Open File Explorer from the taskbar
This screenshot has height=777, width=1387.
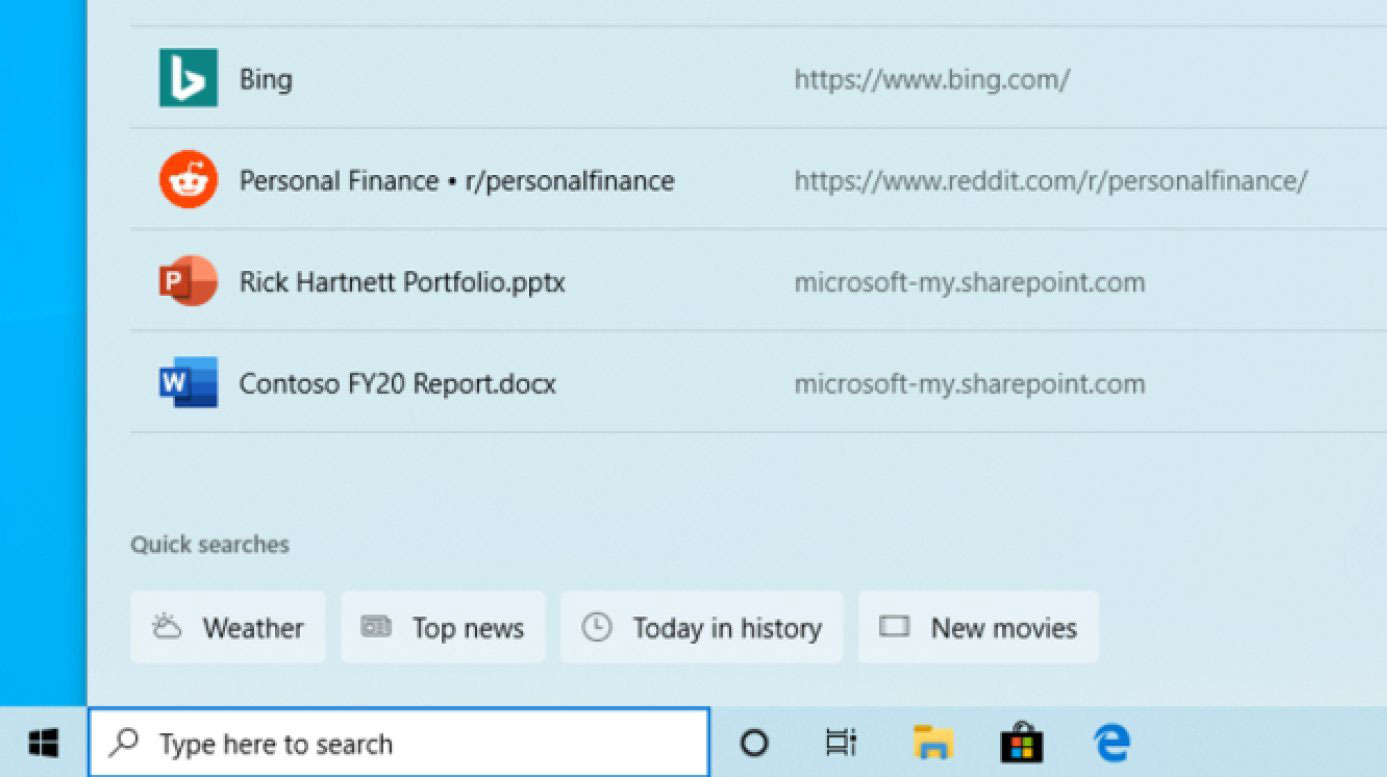click(932, 743)
